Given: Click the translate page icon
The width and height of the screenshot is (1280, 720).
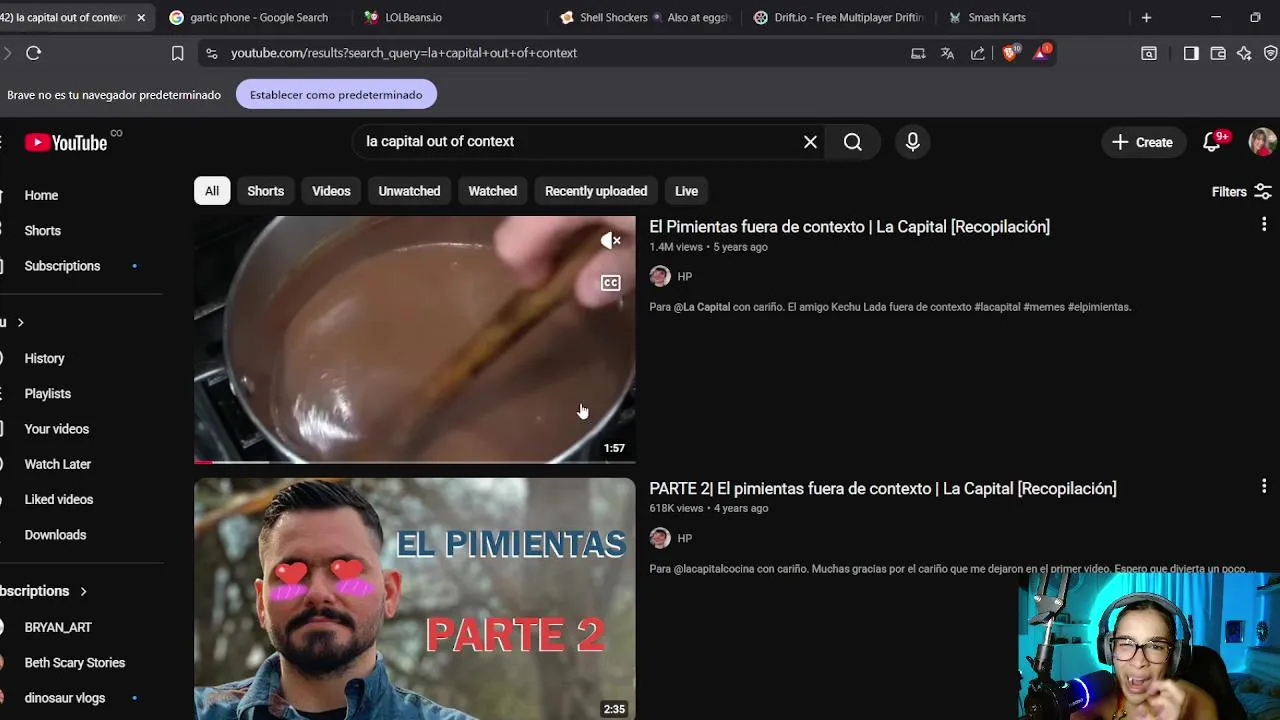Looking at the screenshot, I should pos(947,53).
